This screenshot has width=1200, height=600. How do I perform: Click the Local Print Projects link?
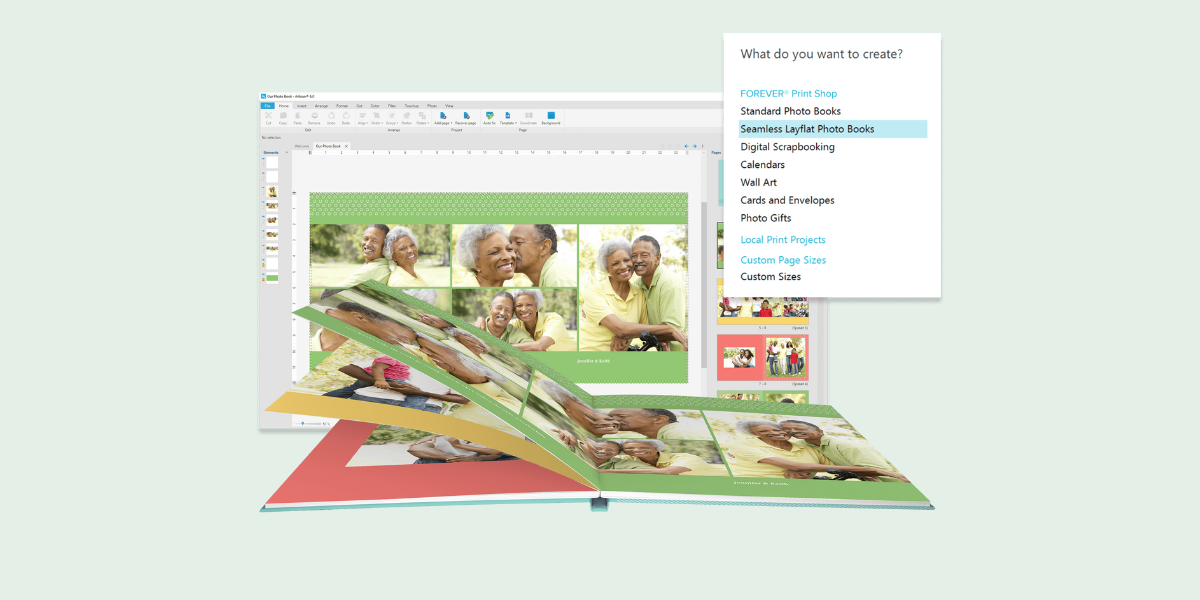pos(783,240)
